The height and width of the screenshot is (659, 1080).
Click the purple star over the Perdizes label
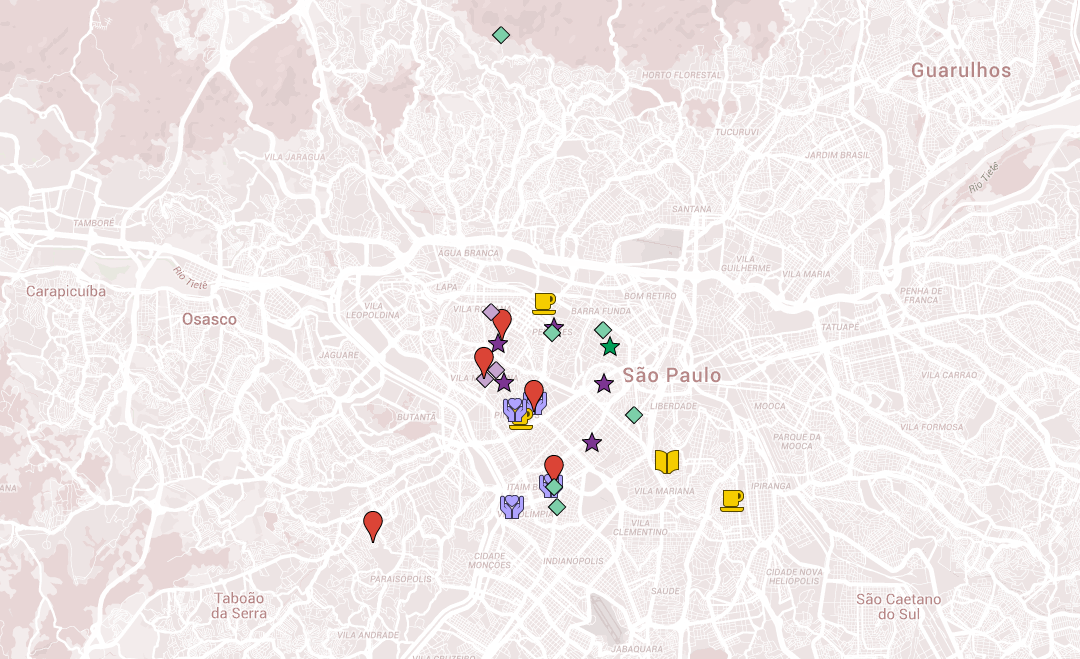554,326
